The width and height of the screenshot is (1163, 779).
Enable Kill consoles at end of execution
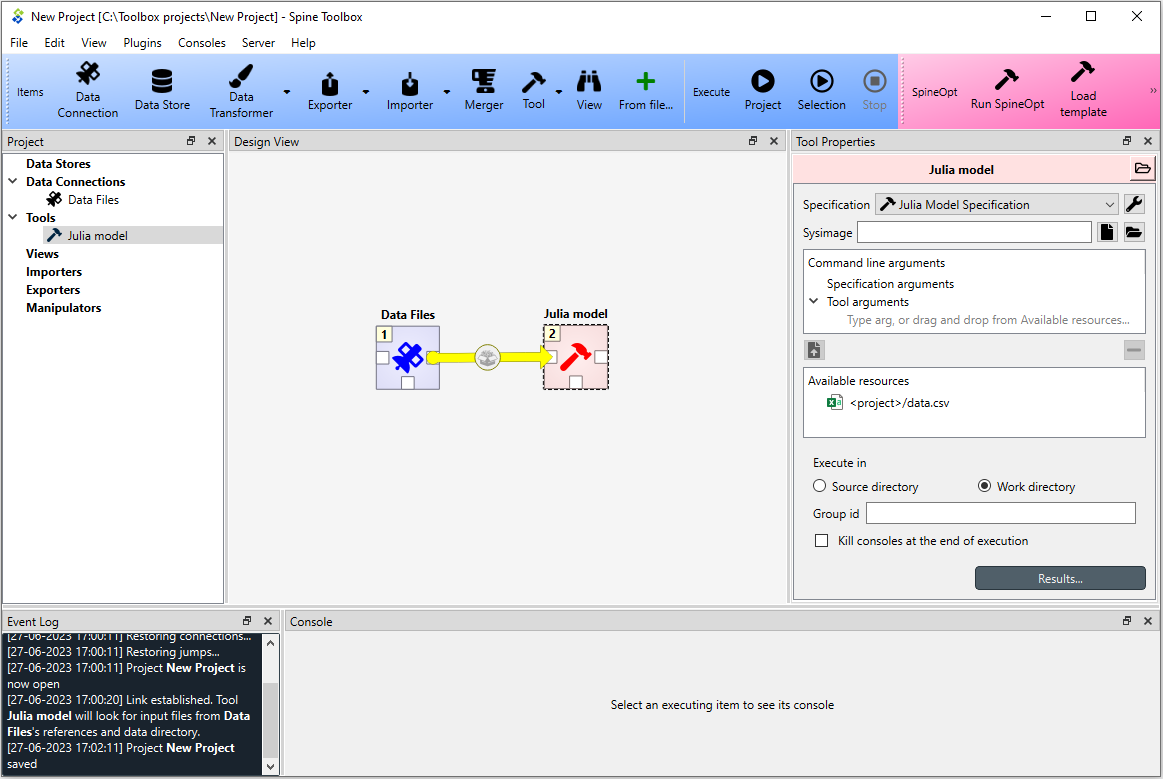tap(822, 541)
